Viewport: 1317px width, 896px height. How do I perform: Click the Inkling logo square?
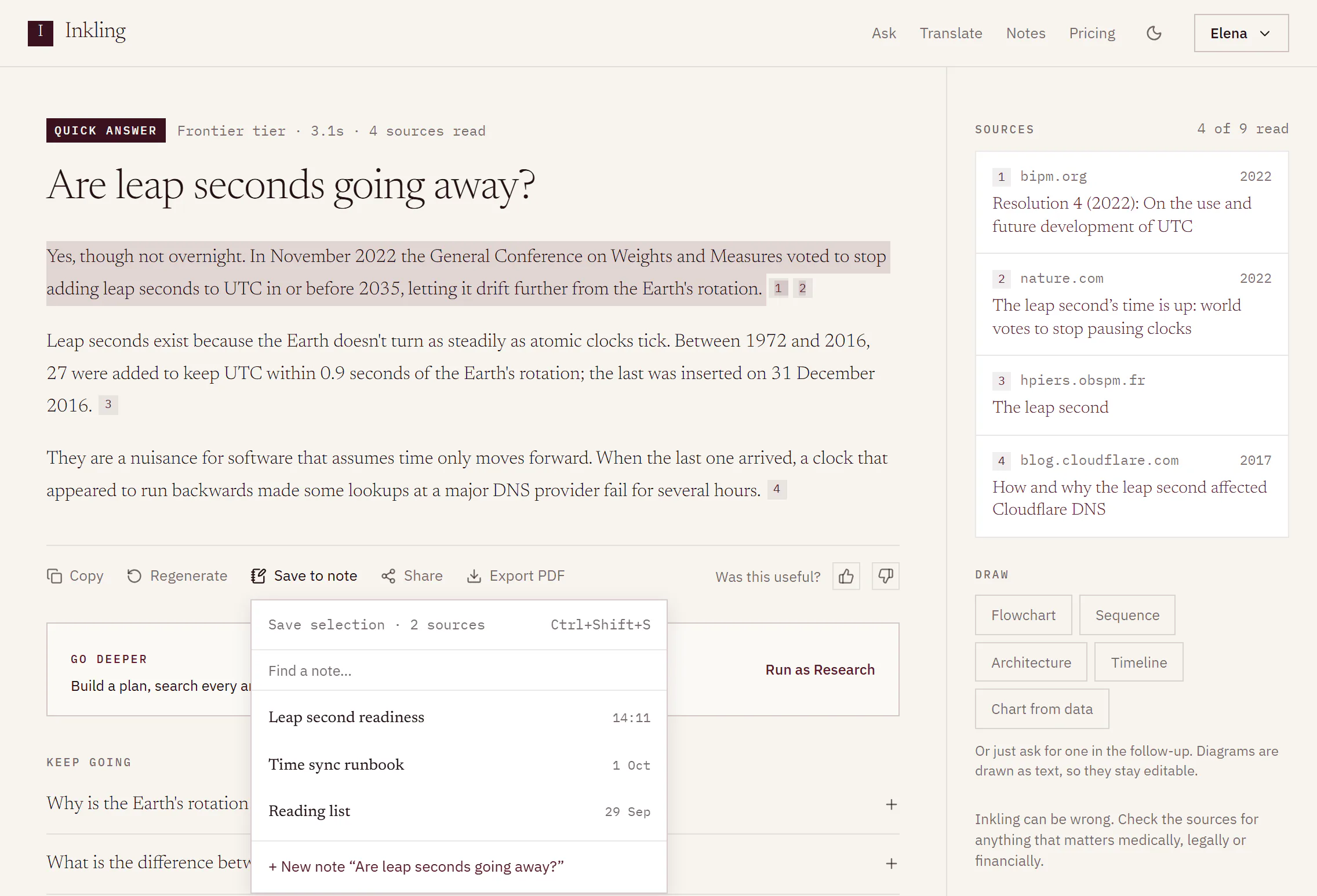point(41,33)
